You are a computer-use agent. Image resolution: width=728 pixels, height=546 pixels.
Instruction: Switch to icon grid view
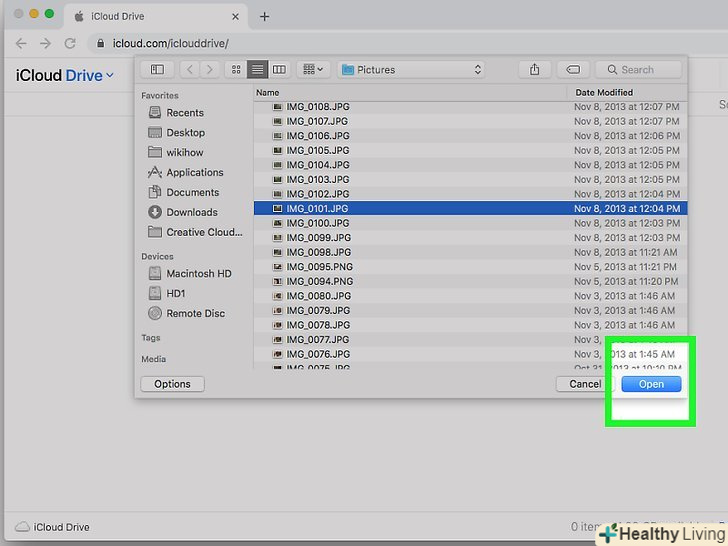[x=236, y=69]
